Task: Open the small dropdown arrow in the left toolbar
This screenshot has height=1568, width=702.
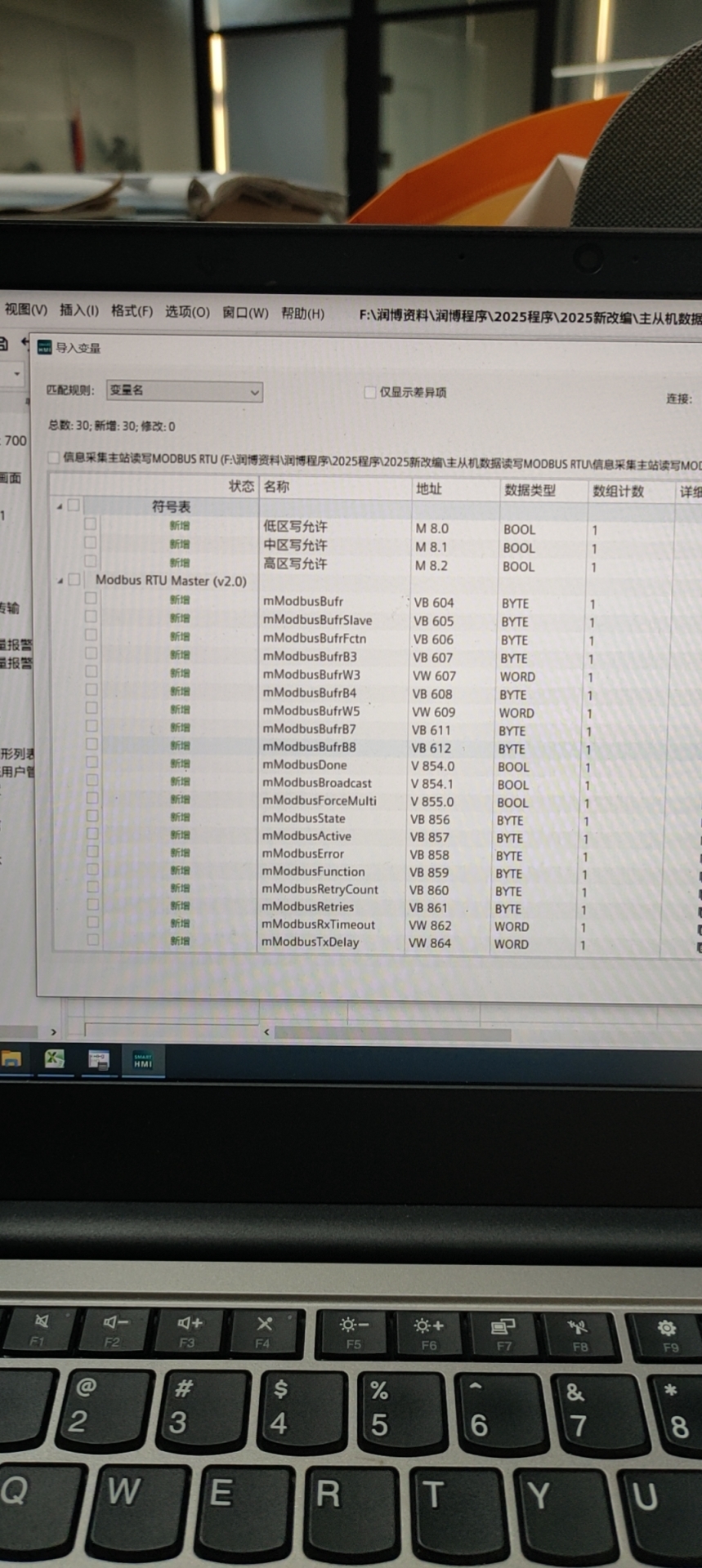Action: coord(17,374)
